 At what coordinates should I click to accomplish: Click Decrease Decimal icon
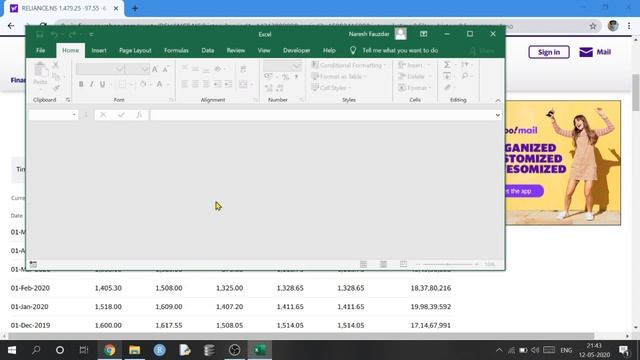point(280,88)
